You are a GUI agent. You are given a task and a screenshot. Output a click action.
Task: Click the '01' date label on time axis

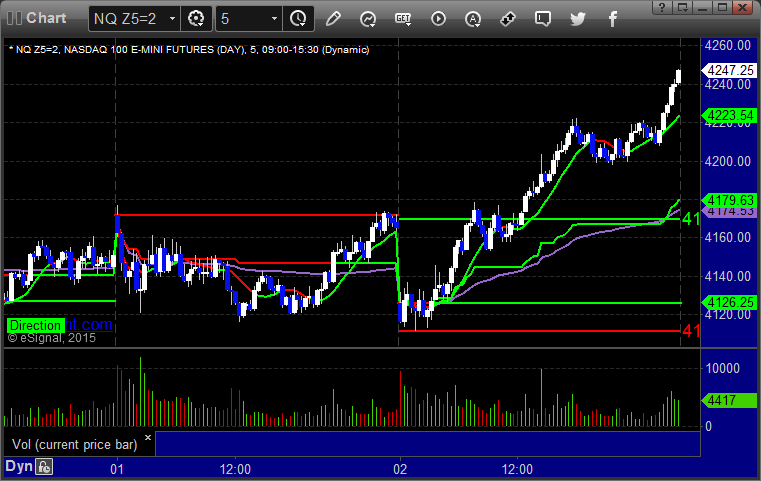[117, 469]
